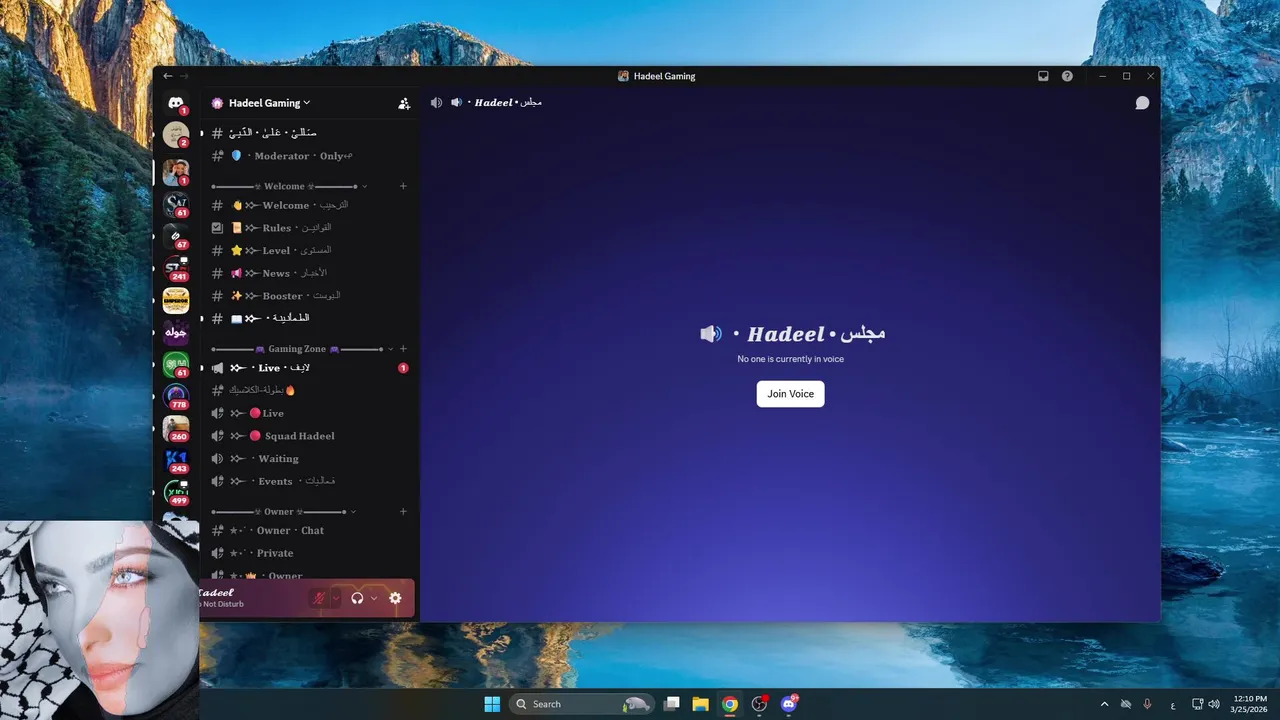
Task: Open the News الأخبار channel
Action: click(308, 273)
